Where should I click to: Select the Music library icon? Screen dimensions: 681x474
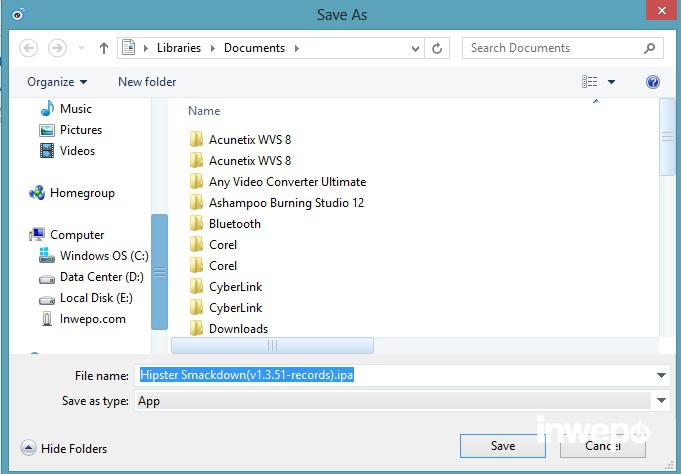pos(47,109)
